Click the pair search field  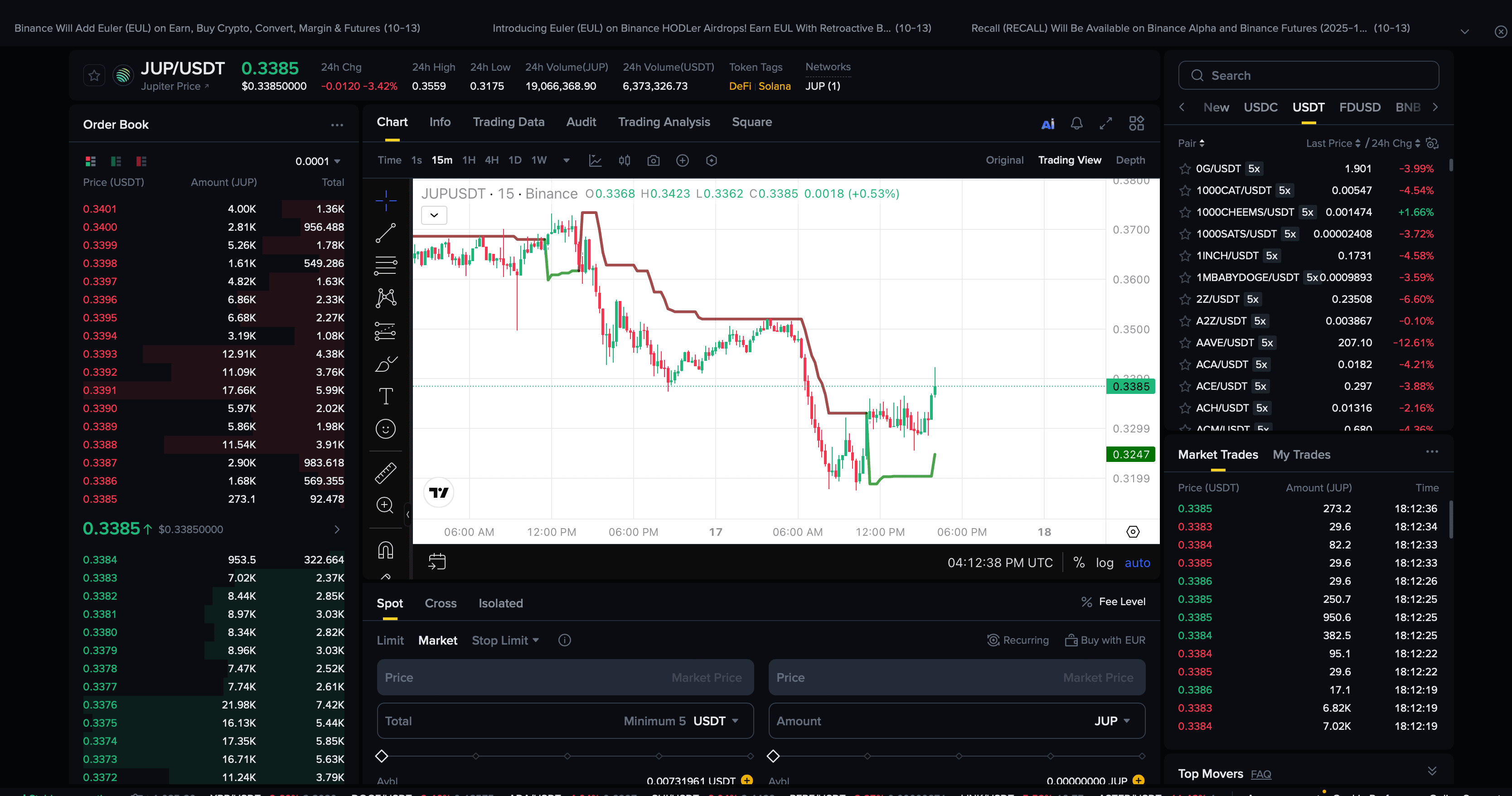click(x=1308, y=76)
